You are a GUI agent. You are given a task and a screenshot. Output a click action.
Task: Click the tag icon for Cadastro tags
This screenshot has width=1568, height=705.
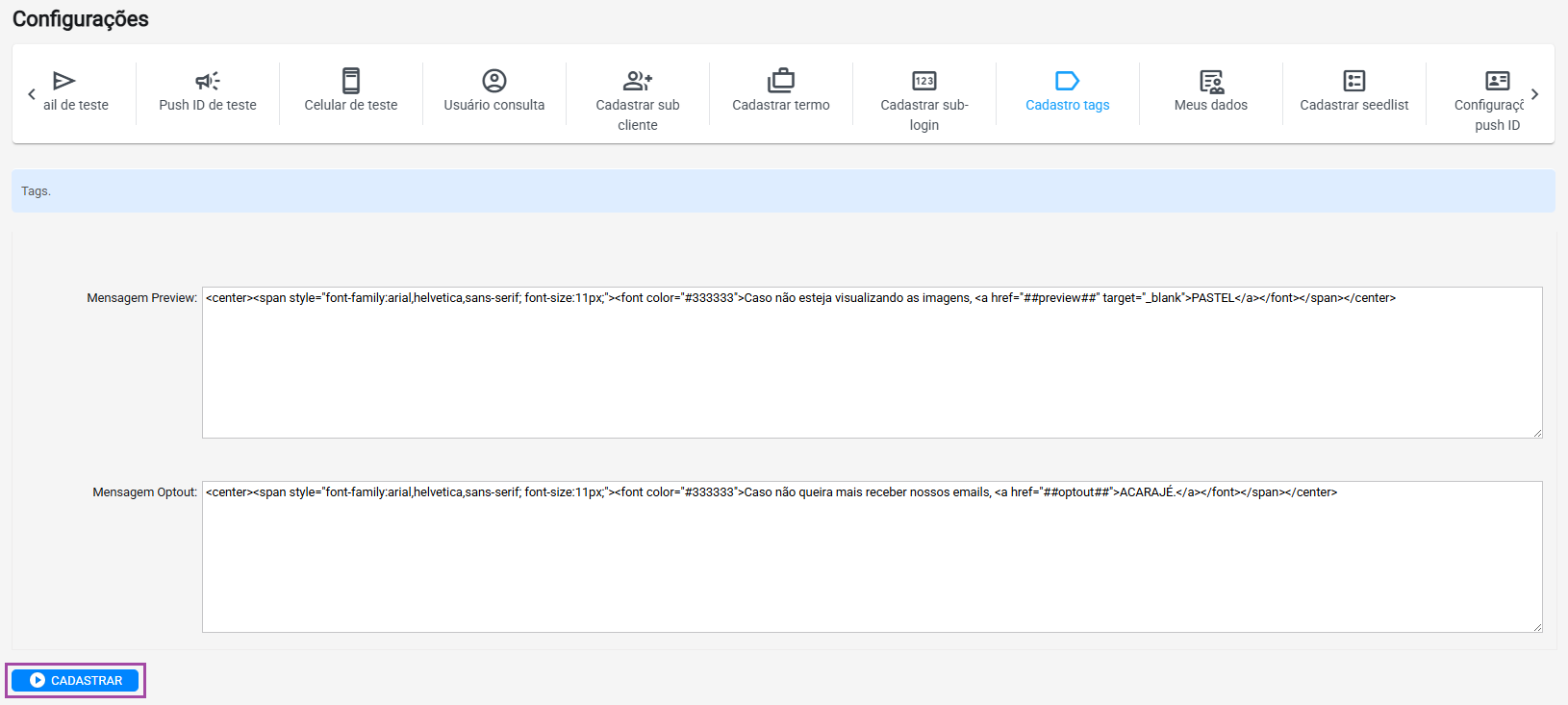coord(1068,81)
